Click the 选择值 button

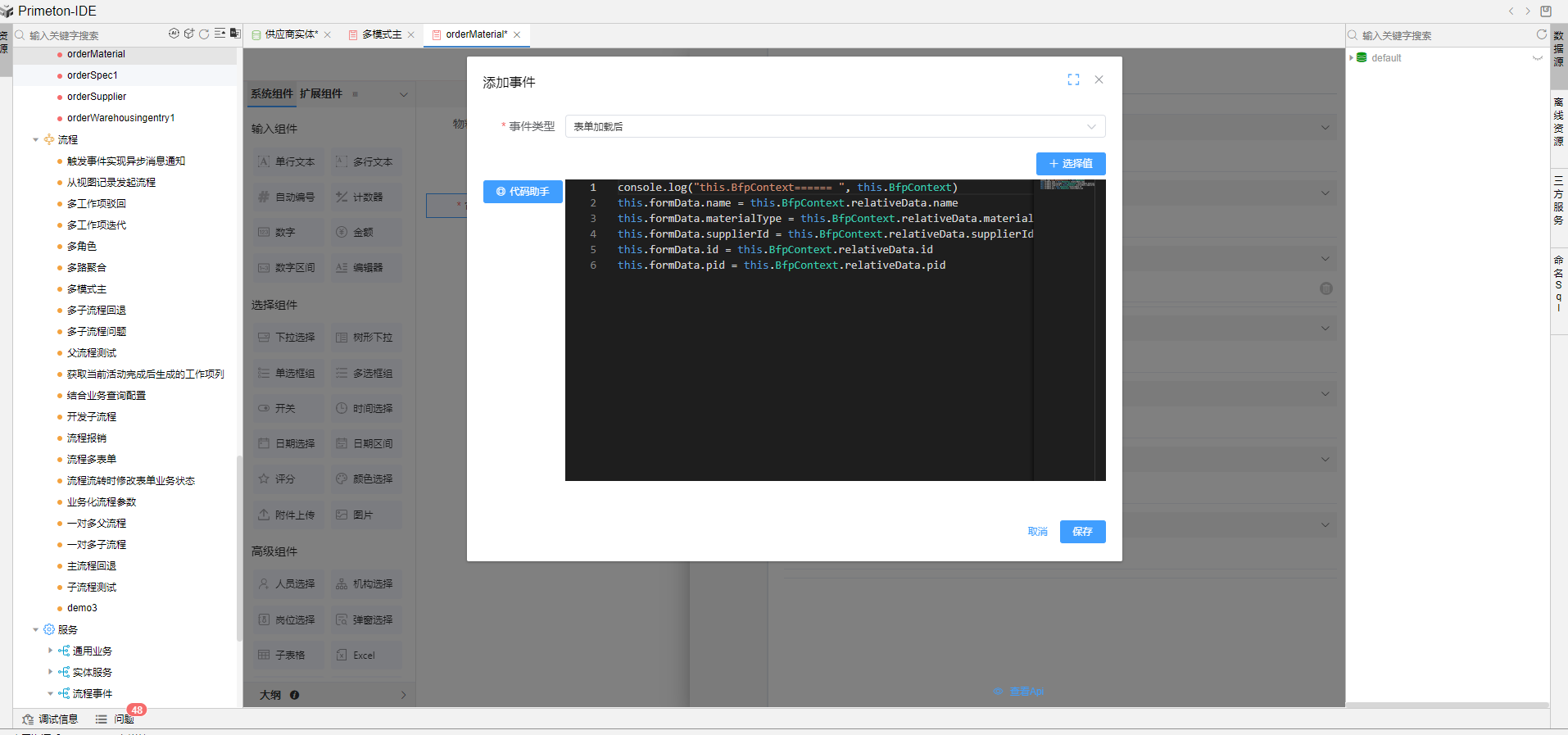click(x=1070, y=164)
